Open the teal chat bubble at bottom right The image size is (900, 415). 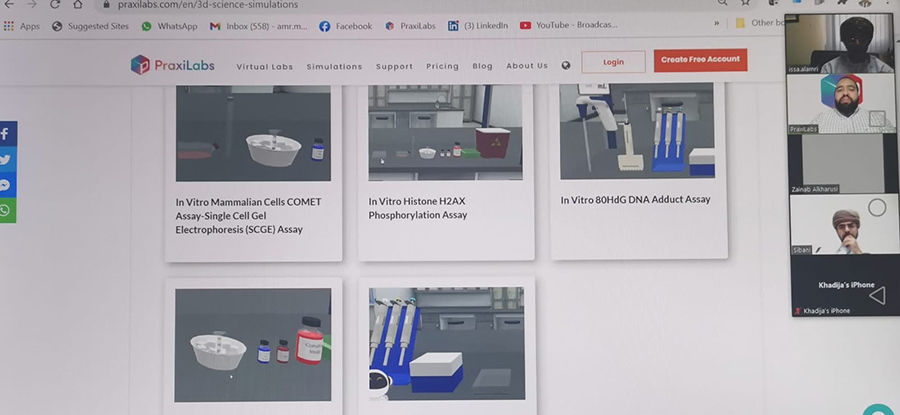(878, 410)
